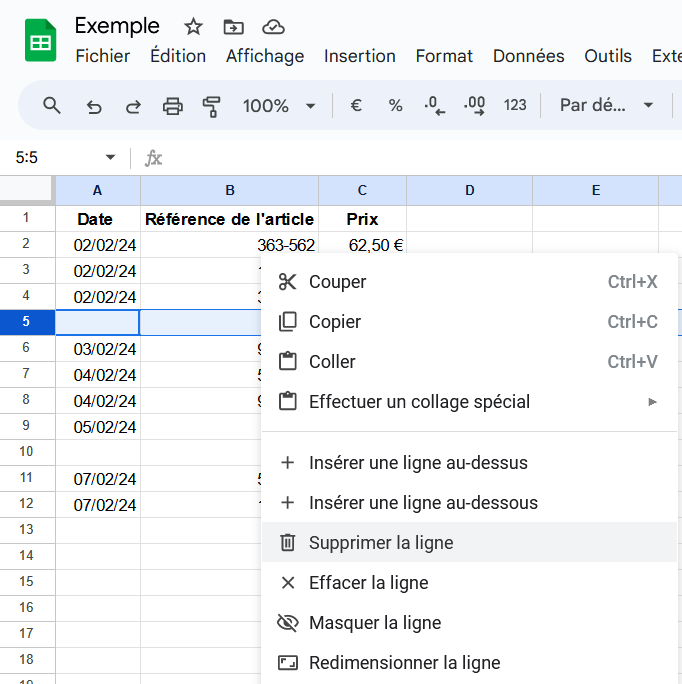
Task: Expand Effectuer un collage spécial submenu arrow
Action: pyautogui.click(x=652, y=402)
